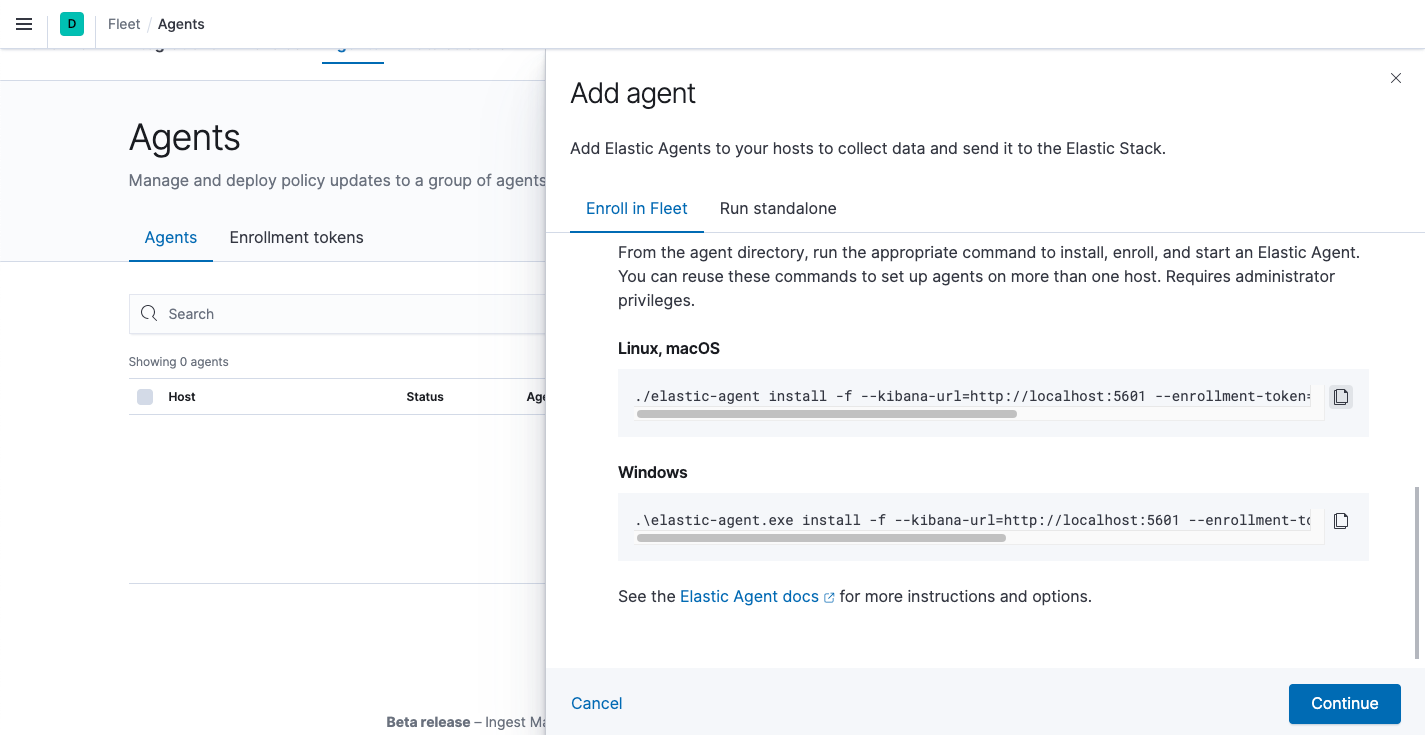Click the green "D" space avatar
Image resolution: width=1425 pixels, height=735 pixels.
pyautogui.click(x=70, y=24)
